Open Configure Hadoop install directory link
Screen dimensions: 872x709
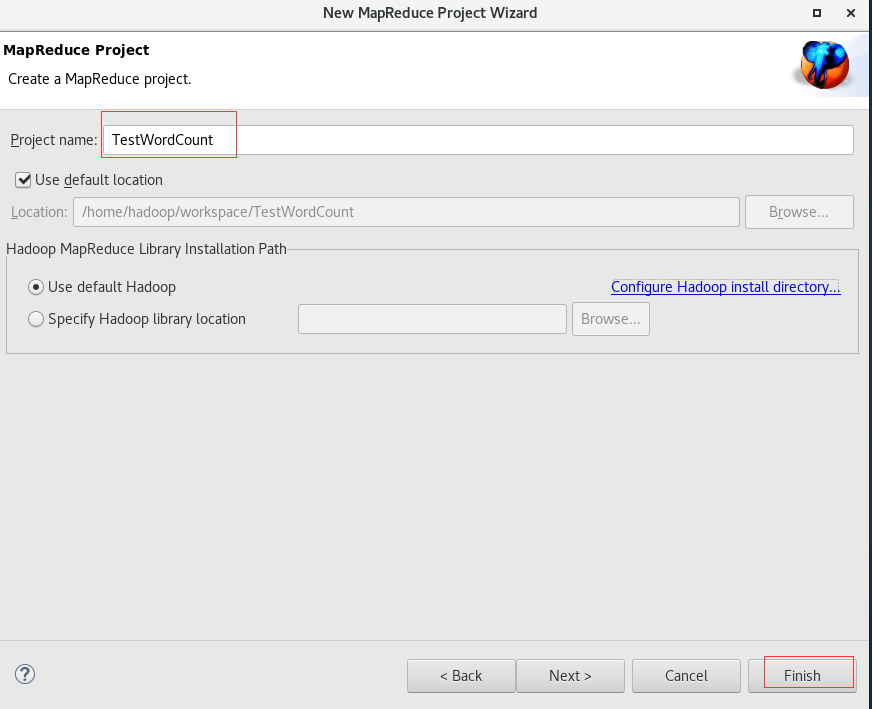[725, 287]
